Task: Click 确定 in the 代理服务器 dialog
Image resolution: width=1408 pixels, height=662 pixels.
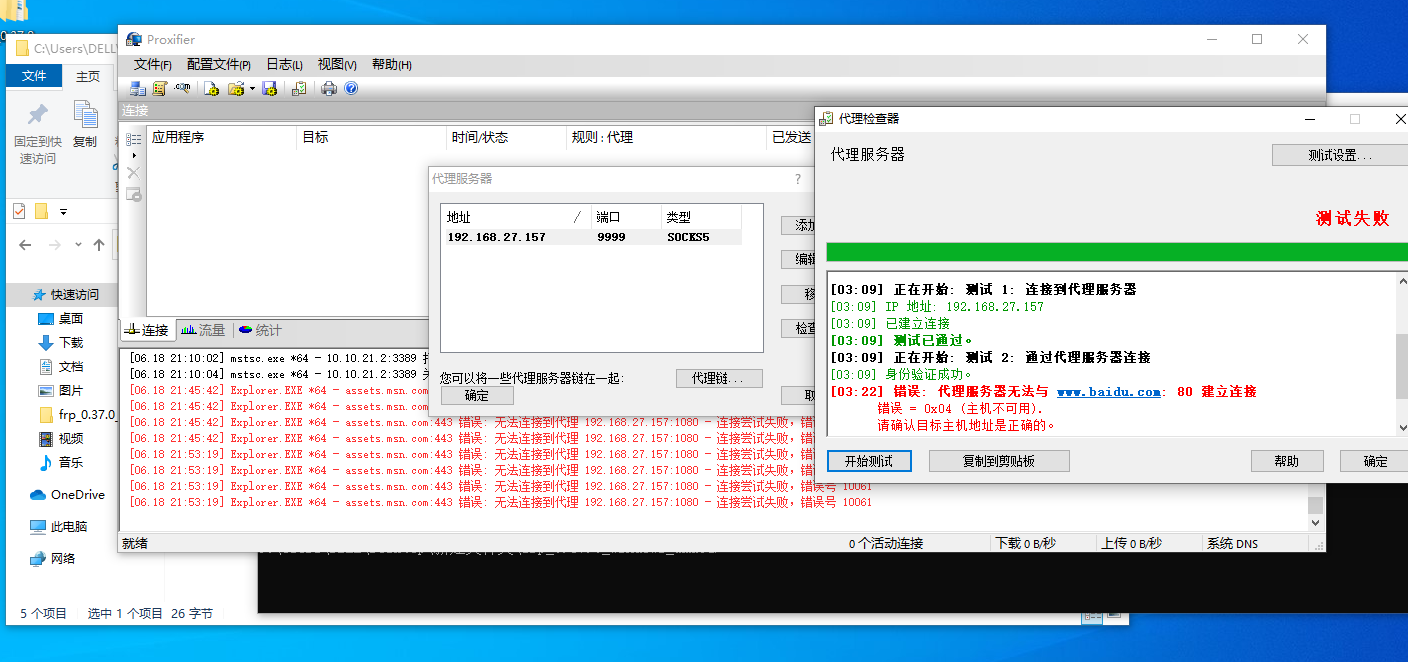Action: coord(477,395)
